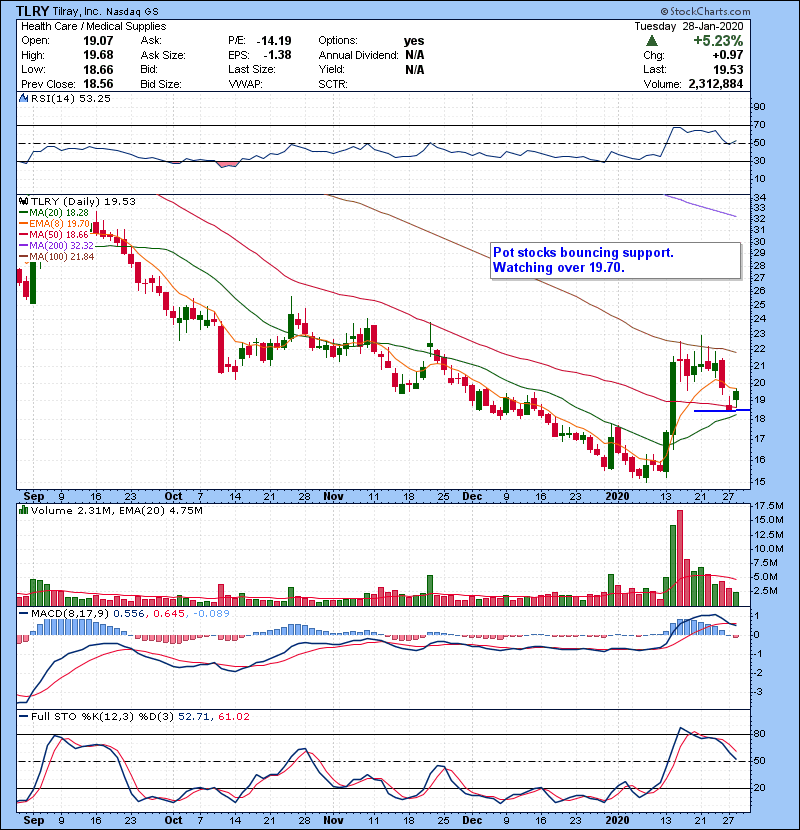Click the "VWAP:" label
Screen dimensions: 800x830
[246, 84]
